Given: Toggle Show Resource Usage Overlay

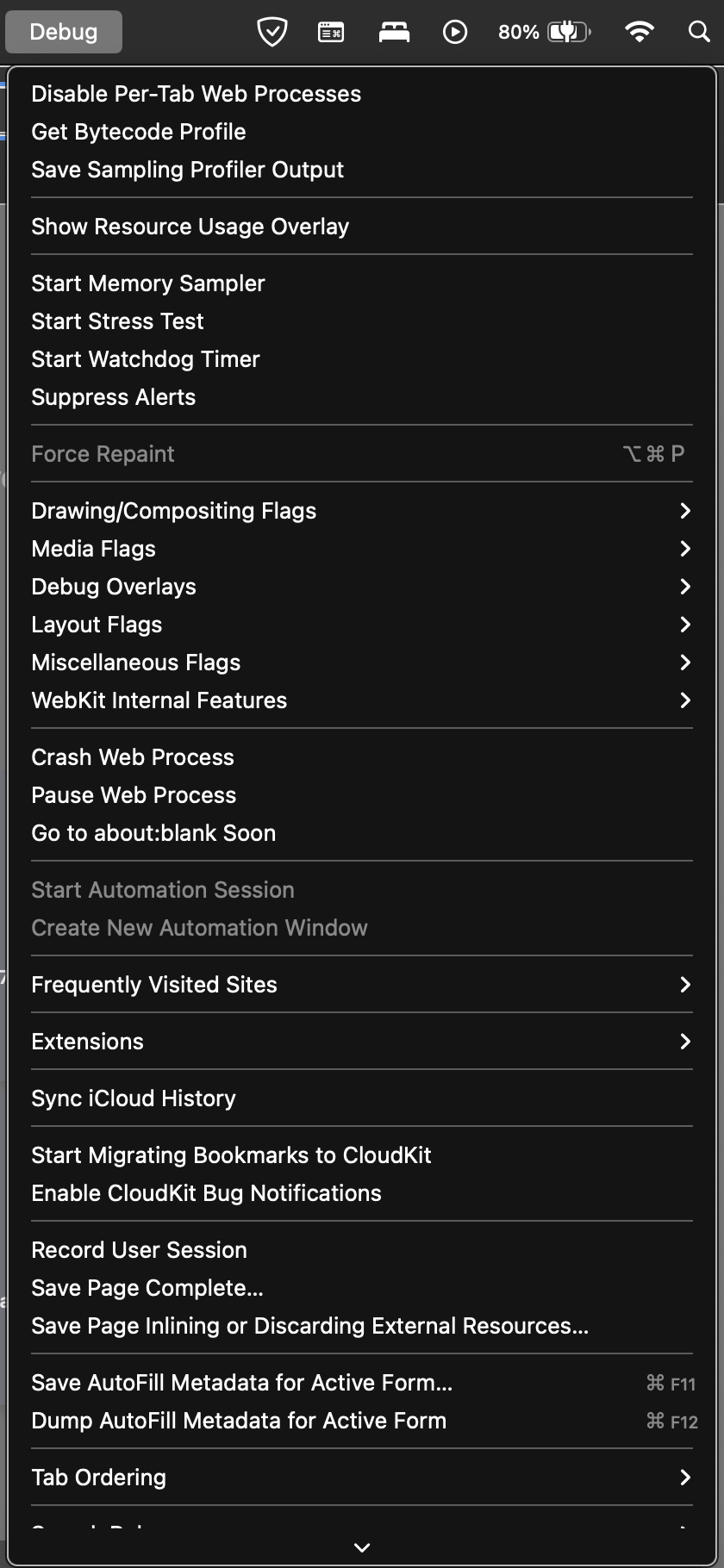Looking at the screenshot, I should 190,227.
